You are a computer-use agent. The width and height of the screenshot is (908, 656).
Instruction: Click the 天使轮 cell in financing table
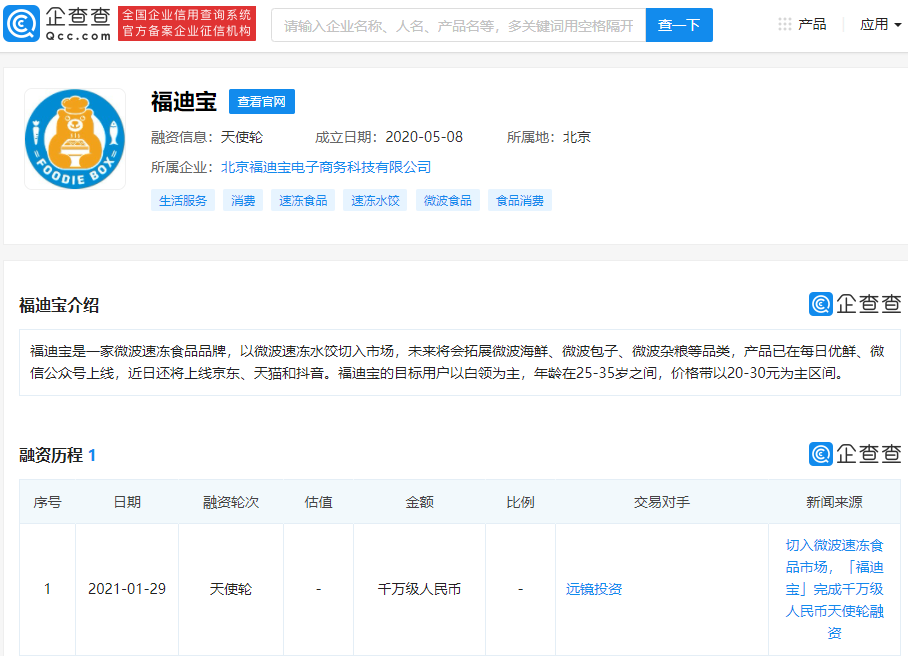(230, 589)
